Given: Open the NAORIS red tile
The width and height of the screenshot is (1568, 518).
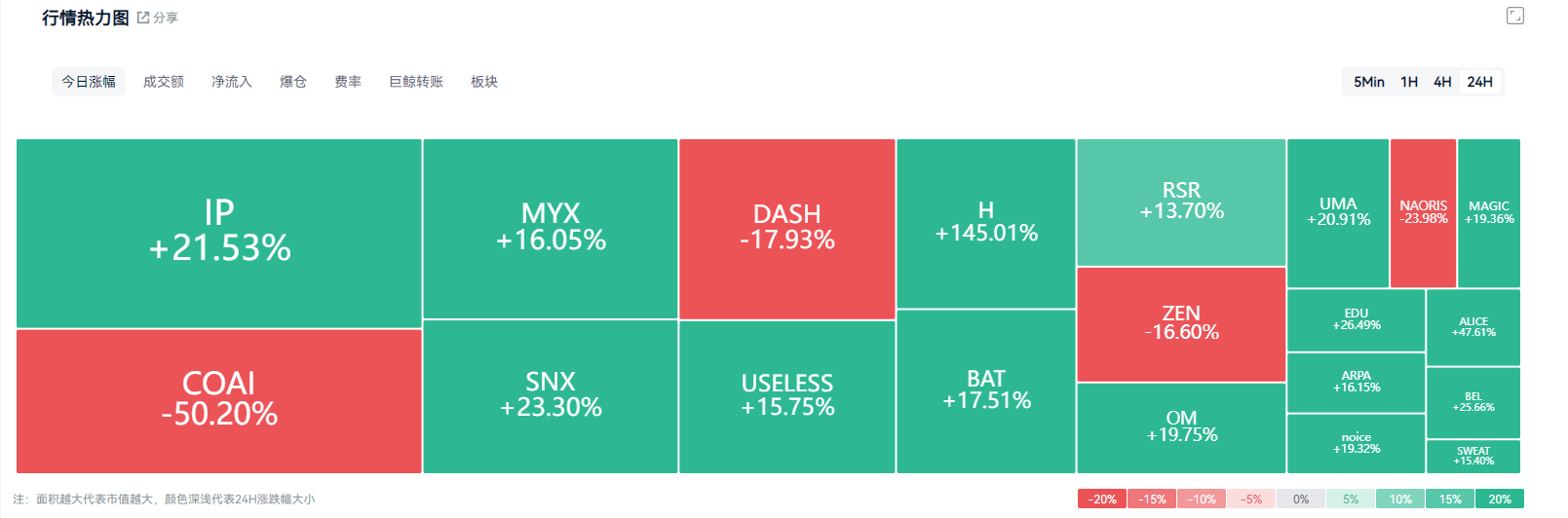Looking at the screenshot, I should 1423,212.
